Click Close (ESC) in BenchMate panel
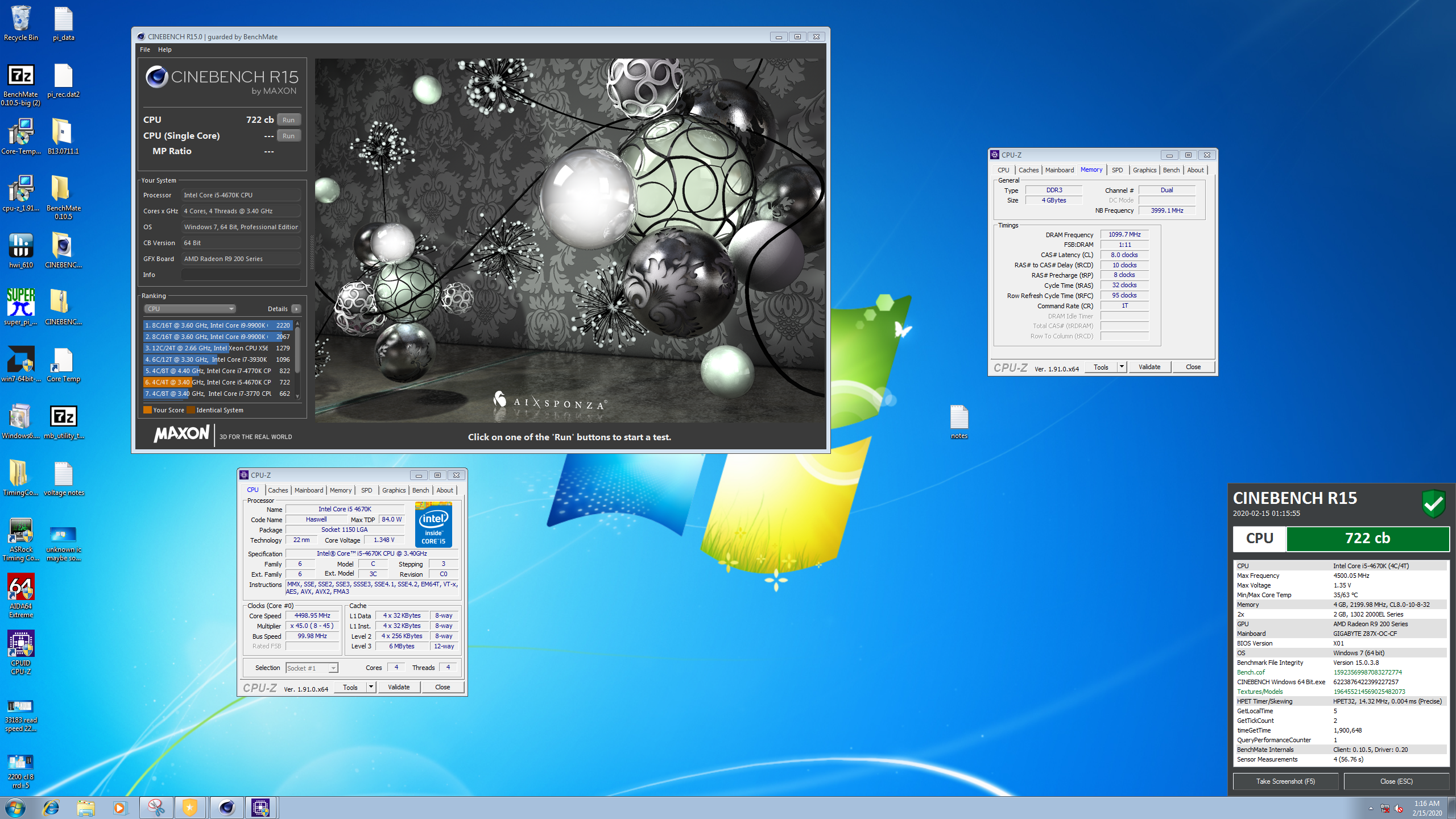This screenshot has width=1456, height=819. coord(1396,781)
